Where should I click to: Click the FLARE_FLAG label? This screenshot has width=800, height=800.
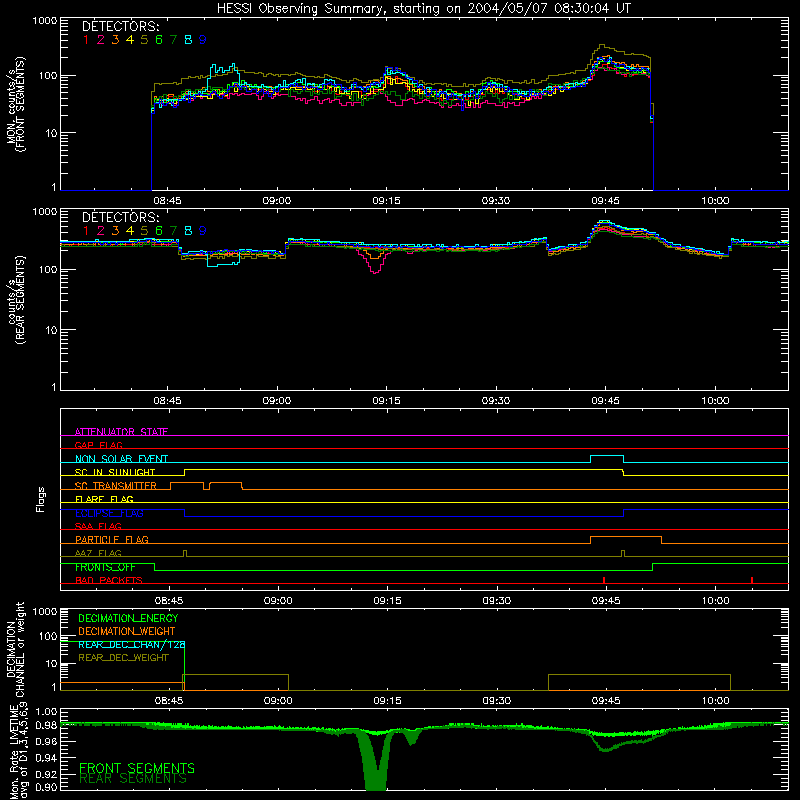pyautogui.click(x=104, y=499)
